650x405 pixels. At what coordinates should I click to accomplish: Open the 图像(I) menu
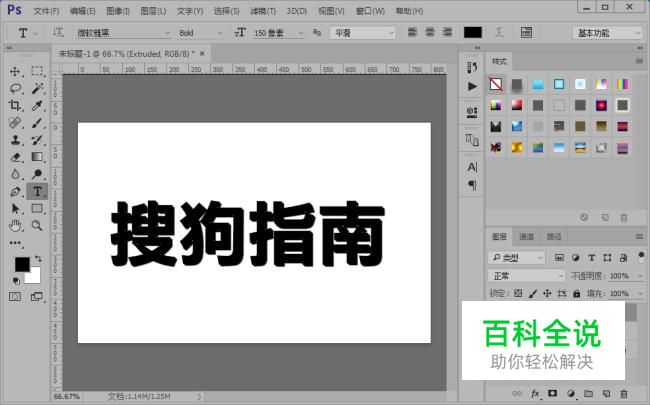[118, 11]
